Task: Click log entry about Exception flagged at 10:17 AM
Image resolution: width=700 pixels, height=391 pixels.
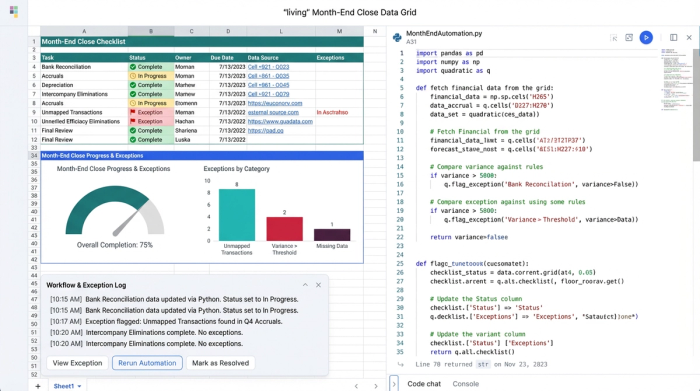Action: pyautogui.click(x=166, y=321)
